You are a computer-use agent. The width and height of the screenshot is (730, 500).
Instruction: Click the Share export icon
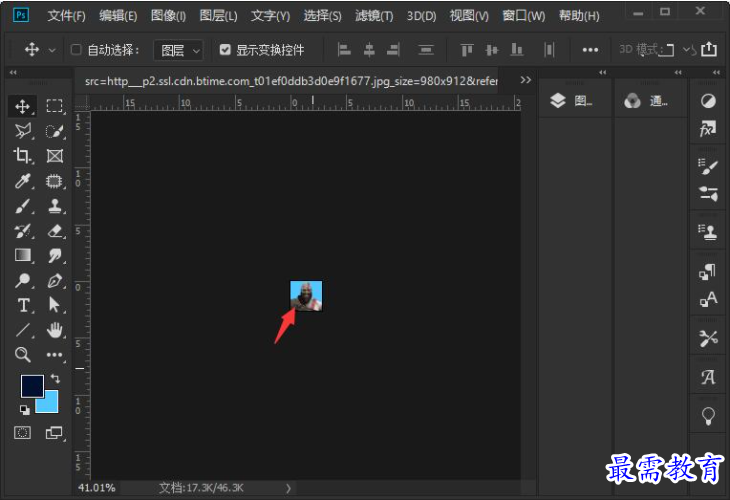[709, 49]
